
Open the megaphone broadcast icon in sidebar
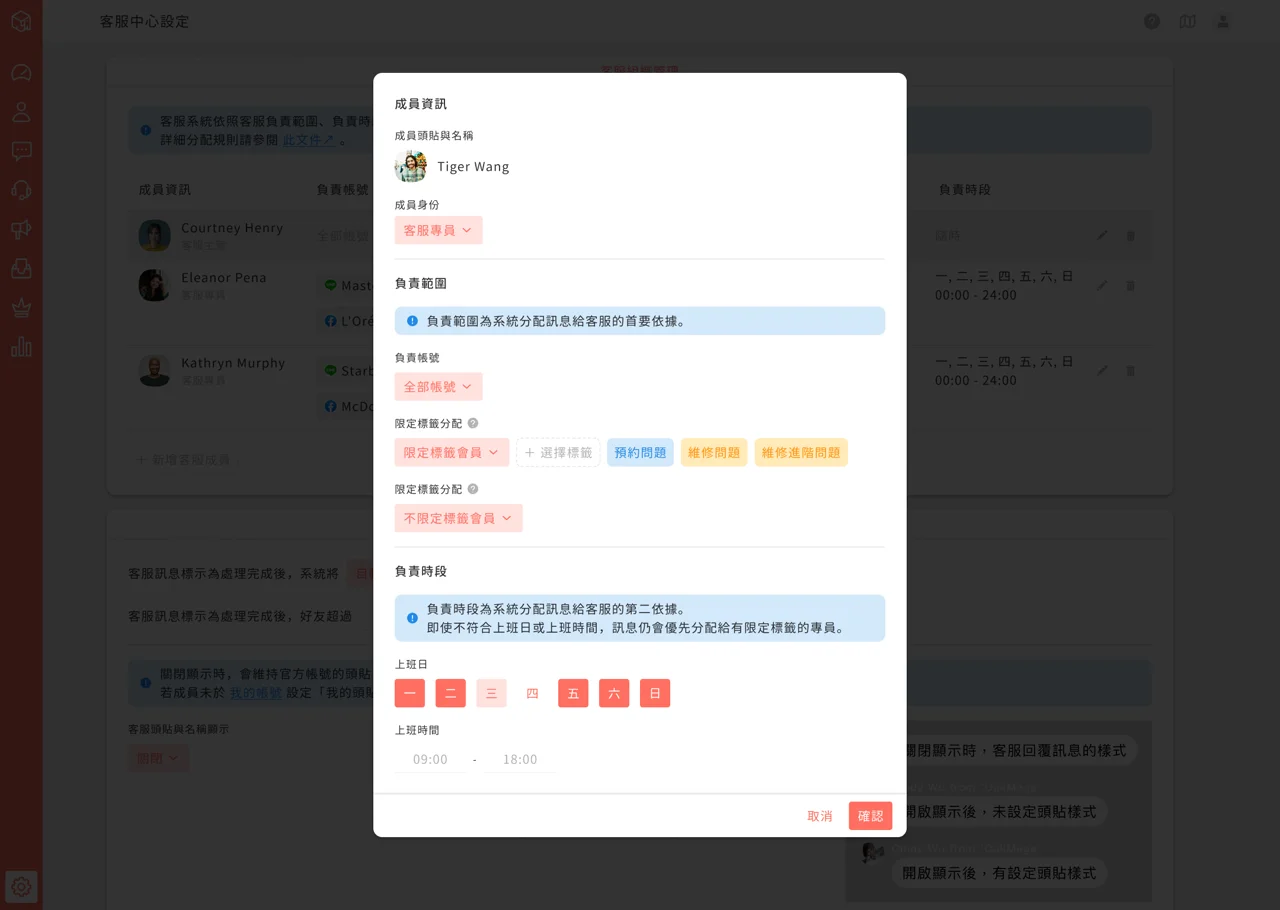coord(21,229)
